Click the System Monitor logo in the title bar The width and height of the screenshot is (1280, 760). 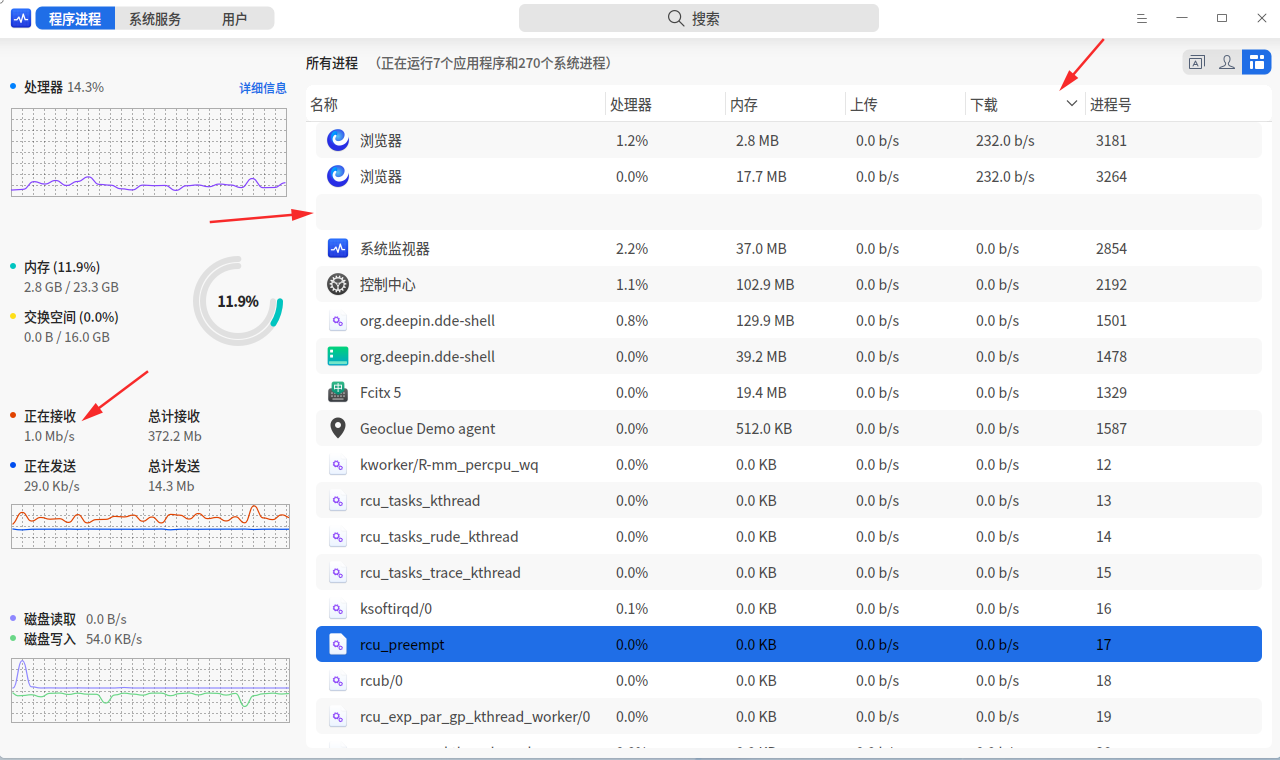20,17
